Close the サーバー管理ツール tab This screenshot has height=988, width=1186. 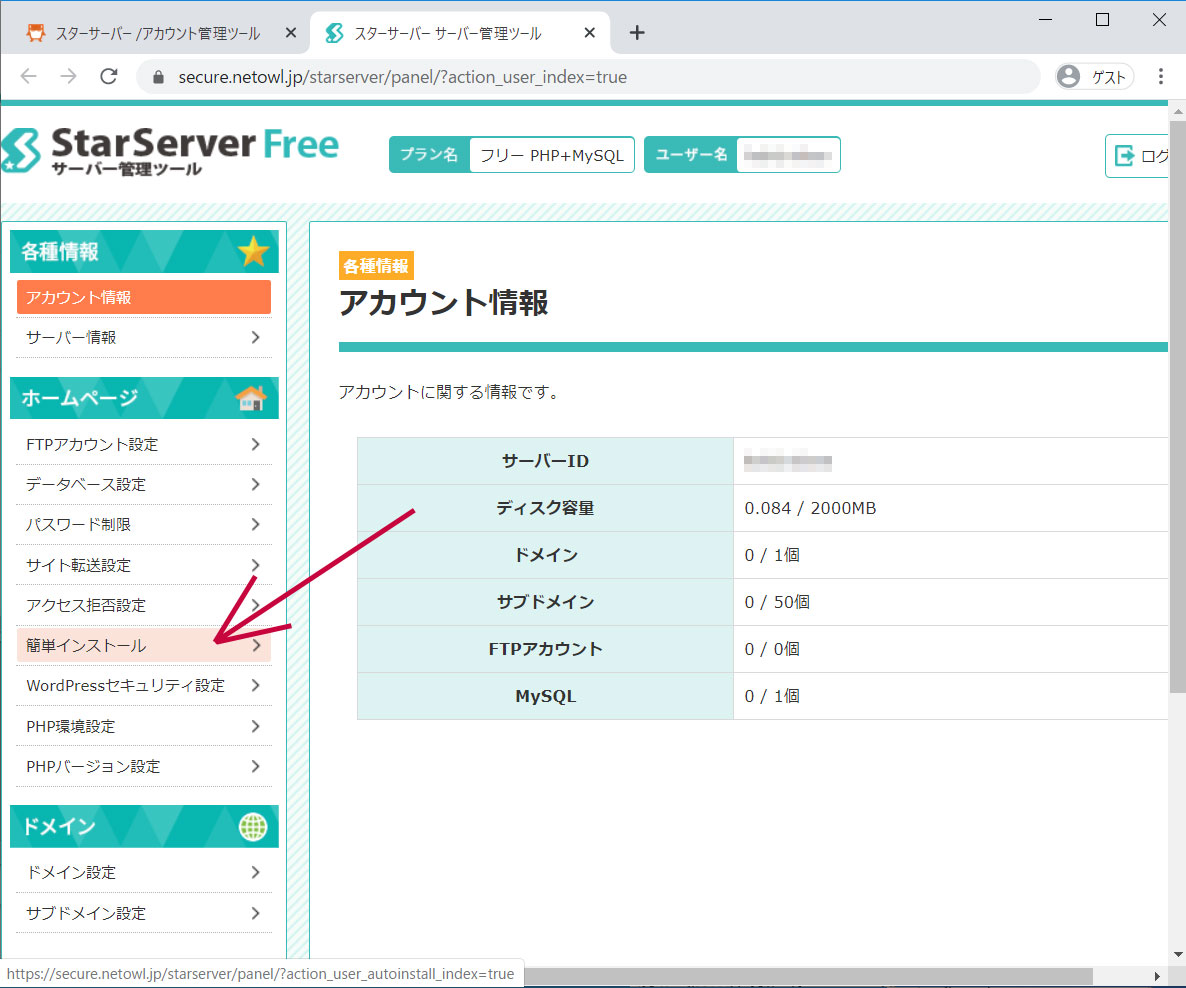pos(590,33)
